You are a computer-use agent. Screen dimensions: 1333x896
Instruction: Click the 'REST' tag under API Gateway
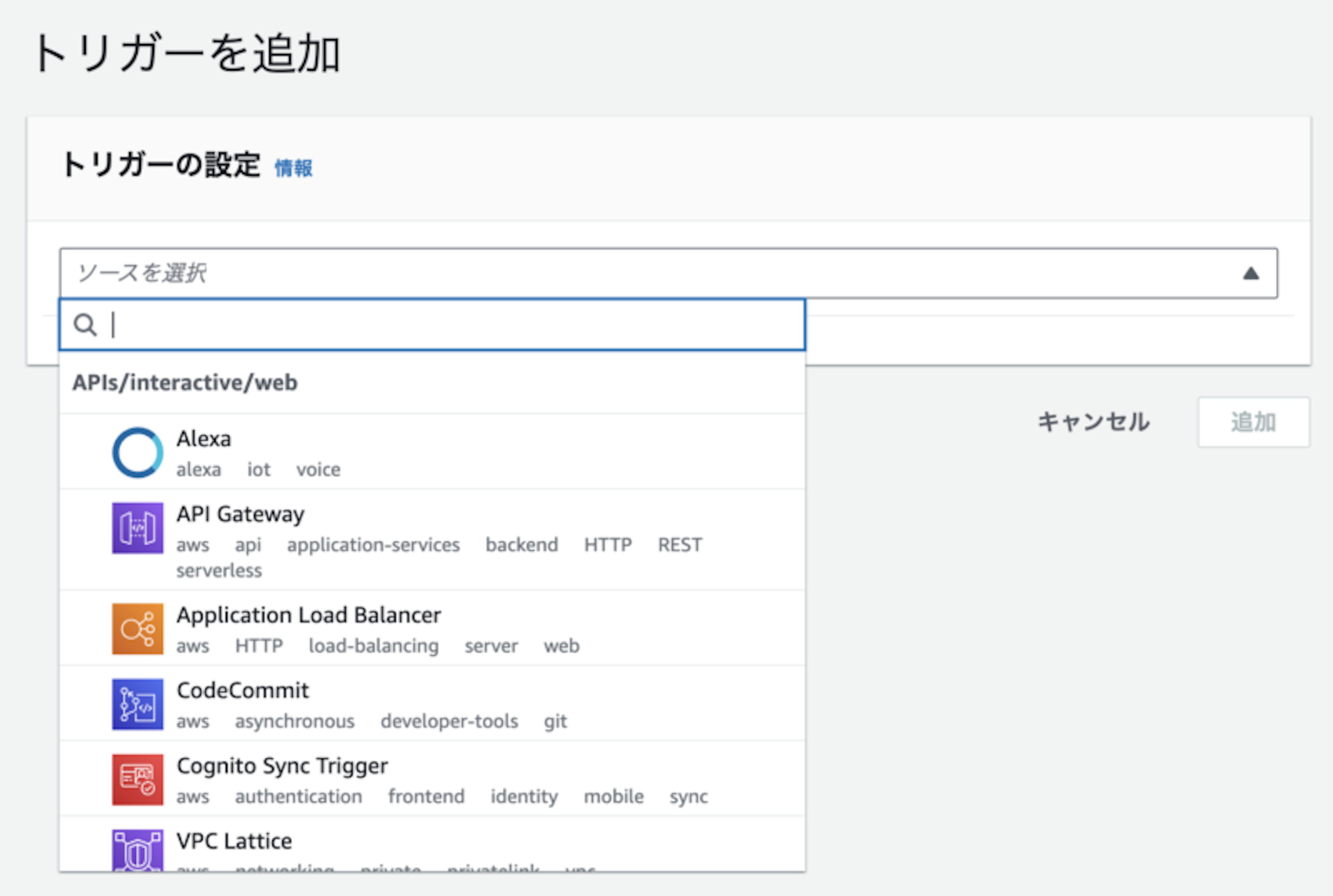680,545
